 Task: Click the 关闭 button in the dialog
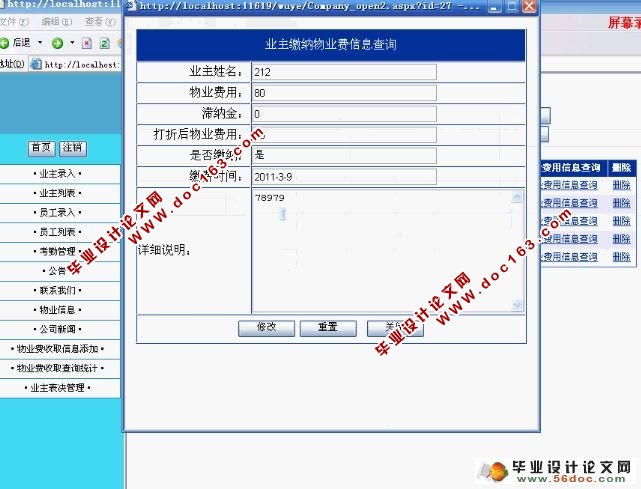click(x=395, y=328)
